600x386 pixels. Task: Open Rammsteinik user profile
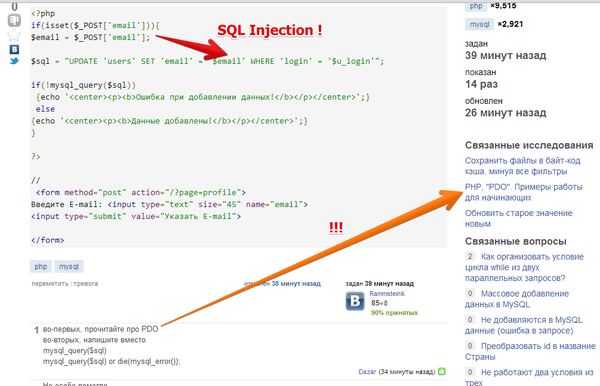(387, 294)
